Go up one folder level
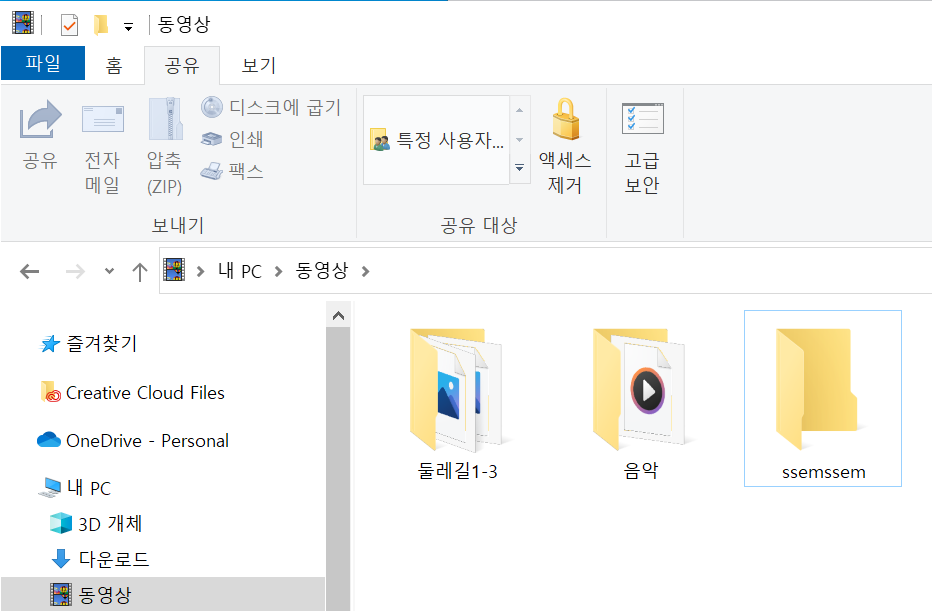 point(140,272)
